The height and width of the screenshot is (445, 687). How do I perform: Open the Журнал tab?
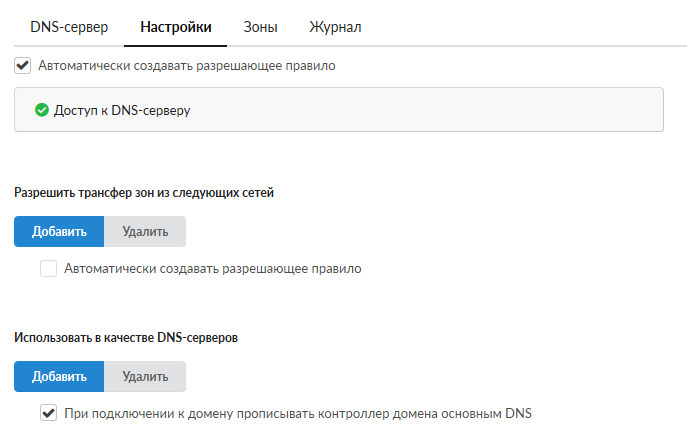[335, 27]
